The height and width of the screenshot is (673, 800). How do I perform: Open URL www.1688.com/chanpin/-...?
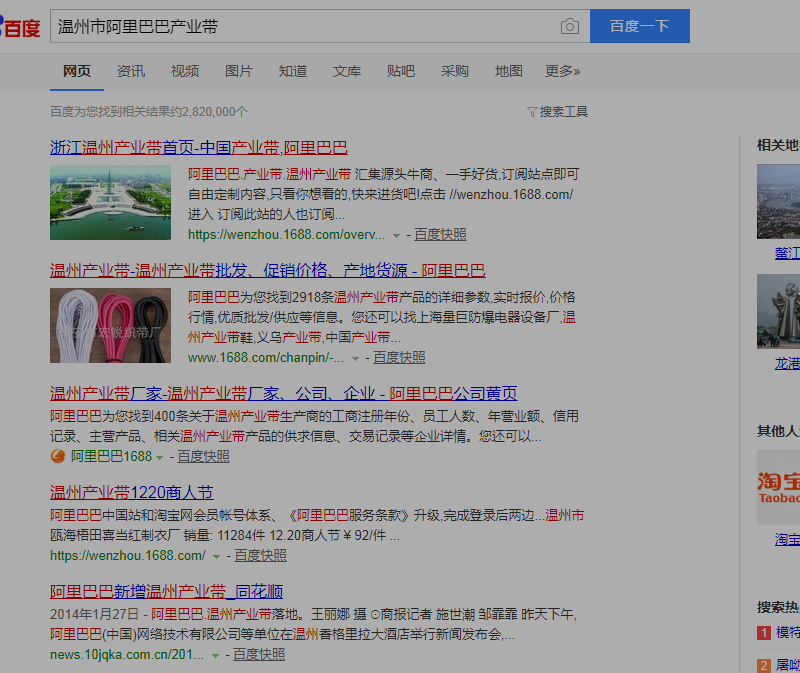(x=266, y=358)
